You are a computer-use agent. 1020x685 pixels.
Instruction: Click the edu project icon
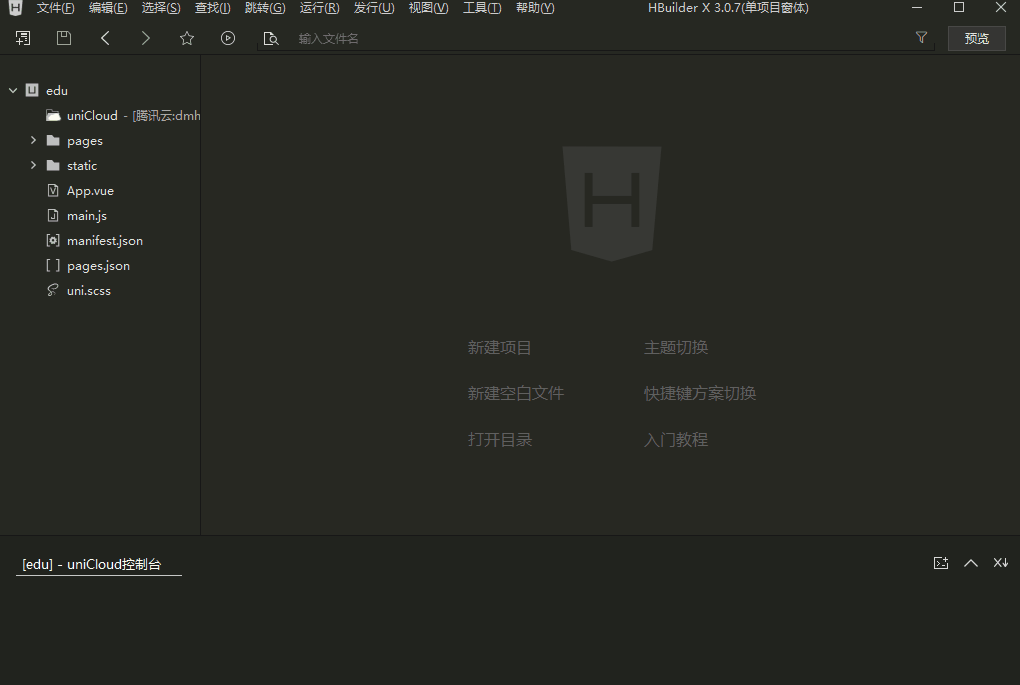(32, 90)
